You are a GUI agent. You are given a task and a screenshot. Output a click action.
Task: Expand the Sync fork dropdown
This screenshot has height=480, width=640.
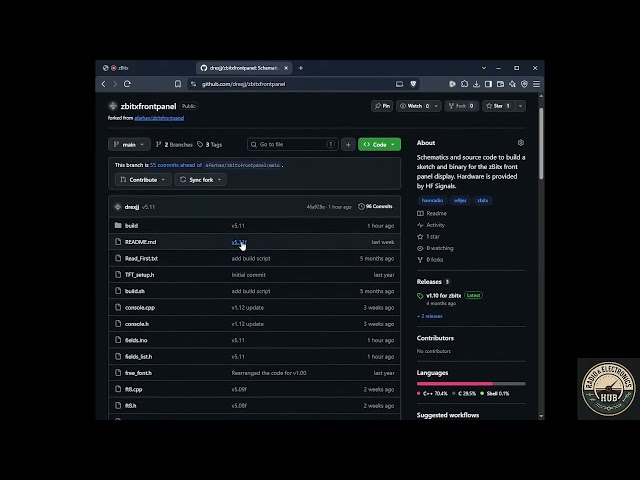[x=200, y=180]
